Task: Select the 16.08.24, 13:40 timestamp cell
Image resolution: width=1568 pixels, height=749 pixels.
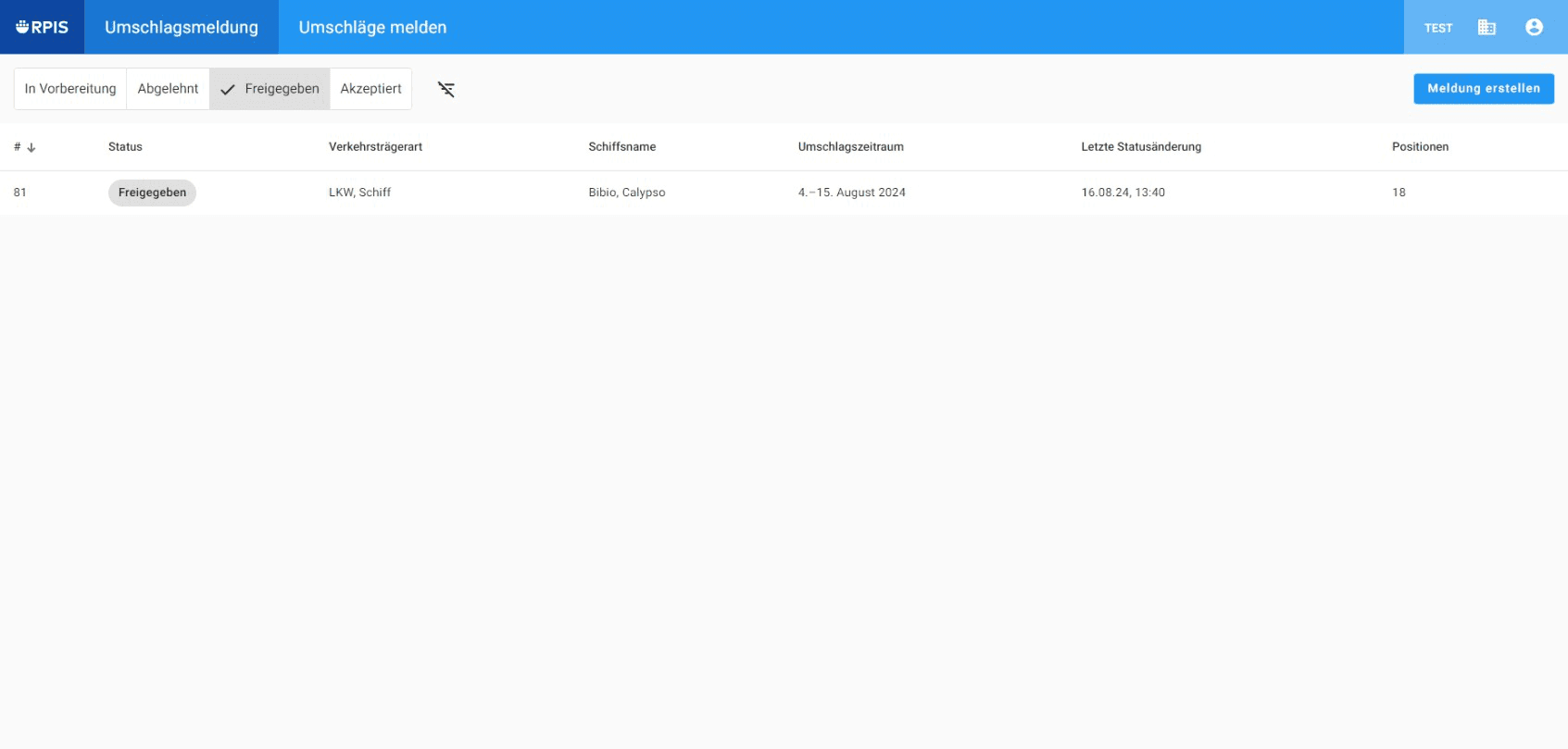Action: tap(1123, 193)
